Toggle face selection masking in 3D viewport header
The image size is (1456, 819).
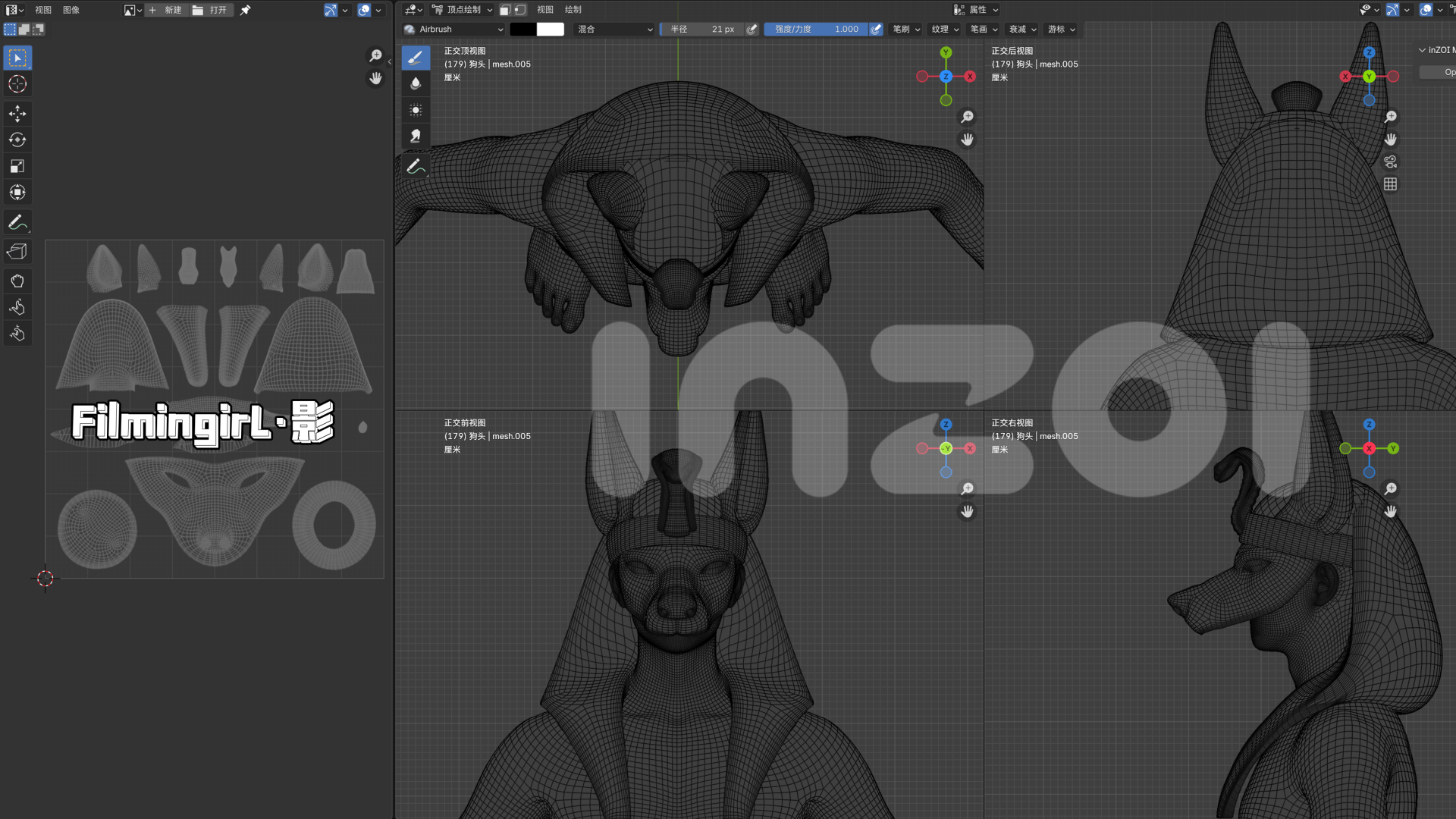(505, 10)
